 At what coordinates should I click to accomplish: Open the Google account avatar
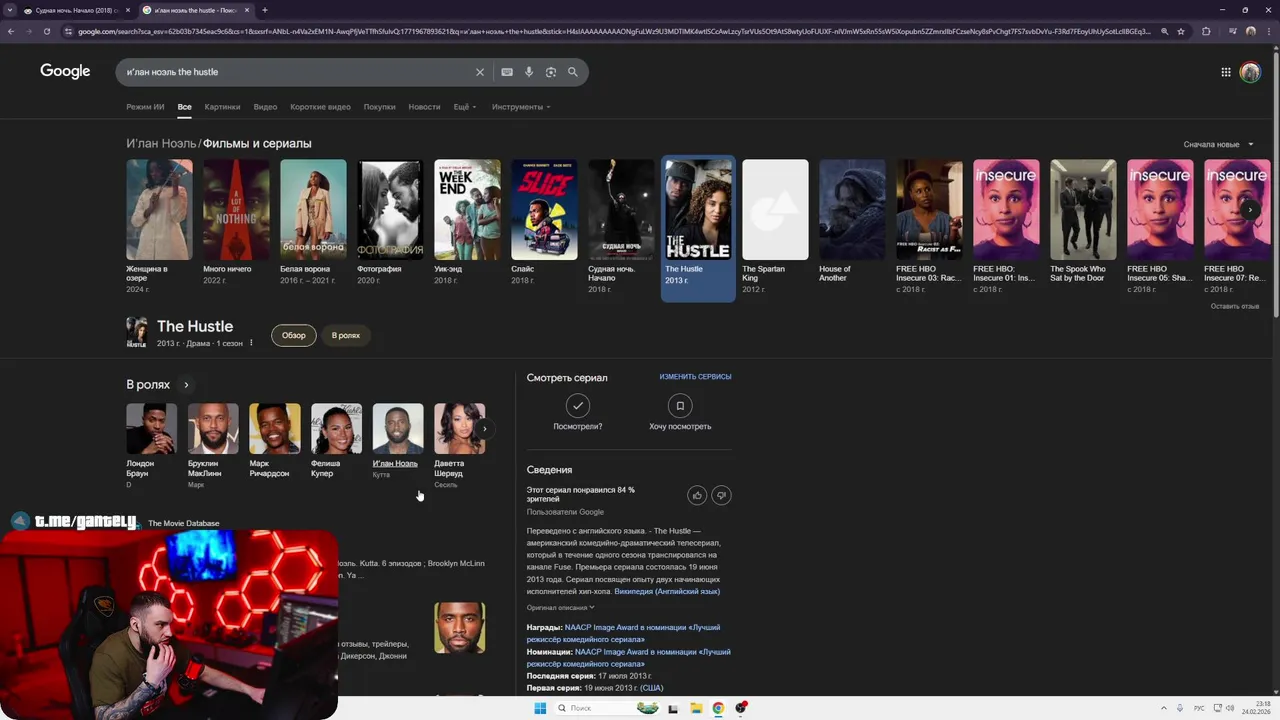click(x=1250, y=72)
